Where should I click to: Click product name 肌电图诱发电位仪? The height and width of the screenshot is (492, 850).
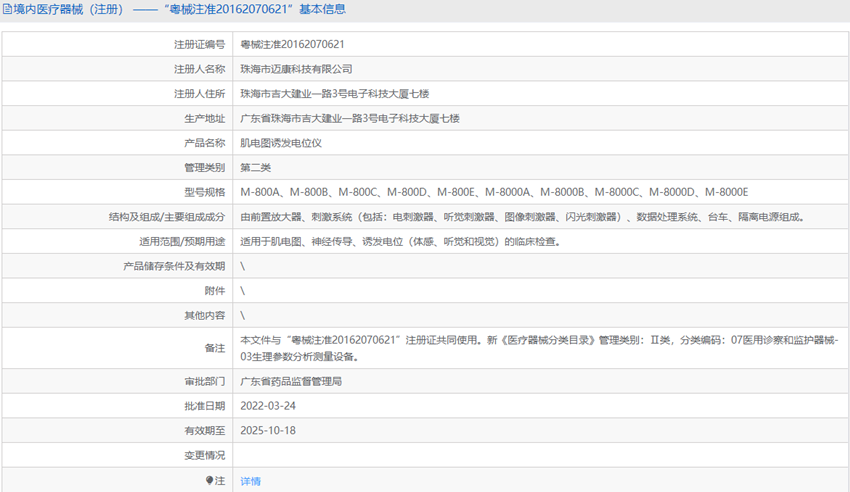point(281,143)
